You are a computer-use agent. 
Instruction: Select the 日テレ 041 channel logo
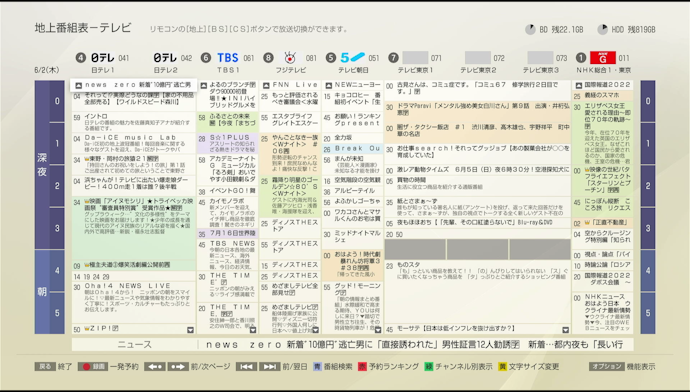(103, 58)
